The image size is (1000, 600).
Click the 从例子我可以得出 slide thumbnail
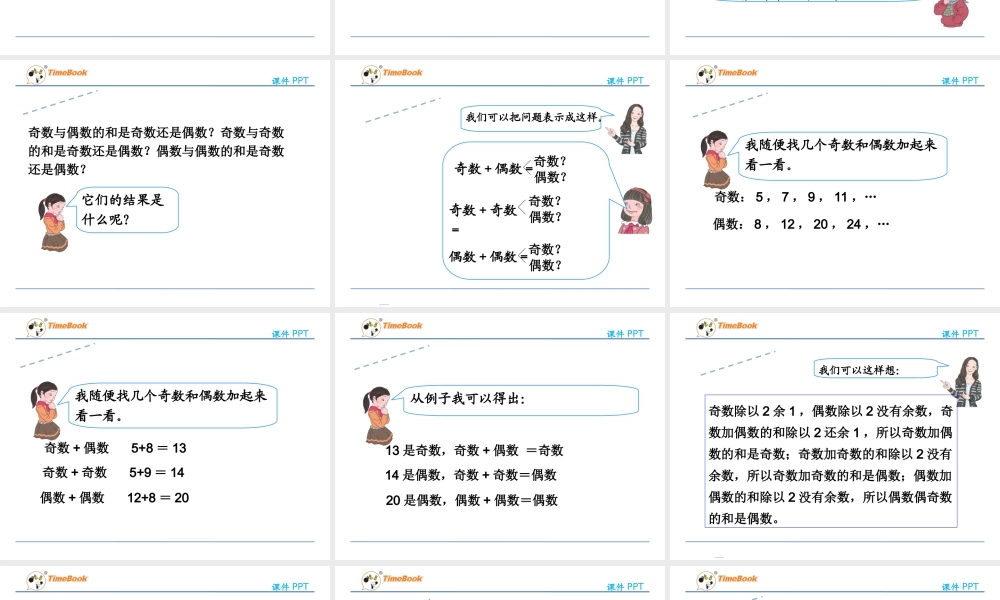[500, 440]
